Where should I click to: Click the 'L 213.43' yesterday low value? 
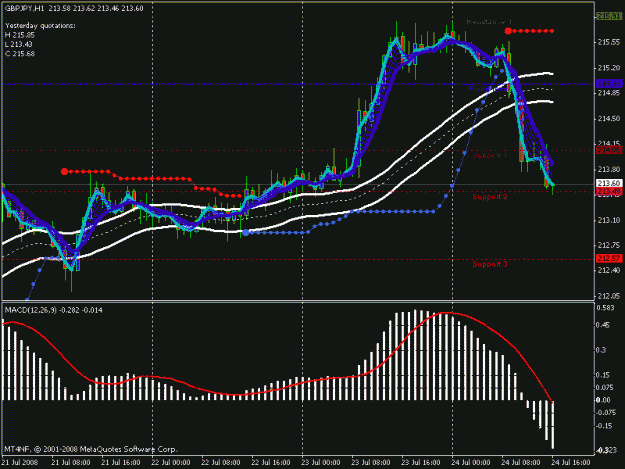tap(19, 44)
